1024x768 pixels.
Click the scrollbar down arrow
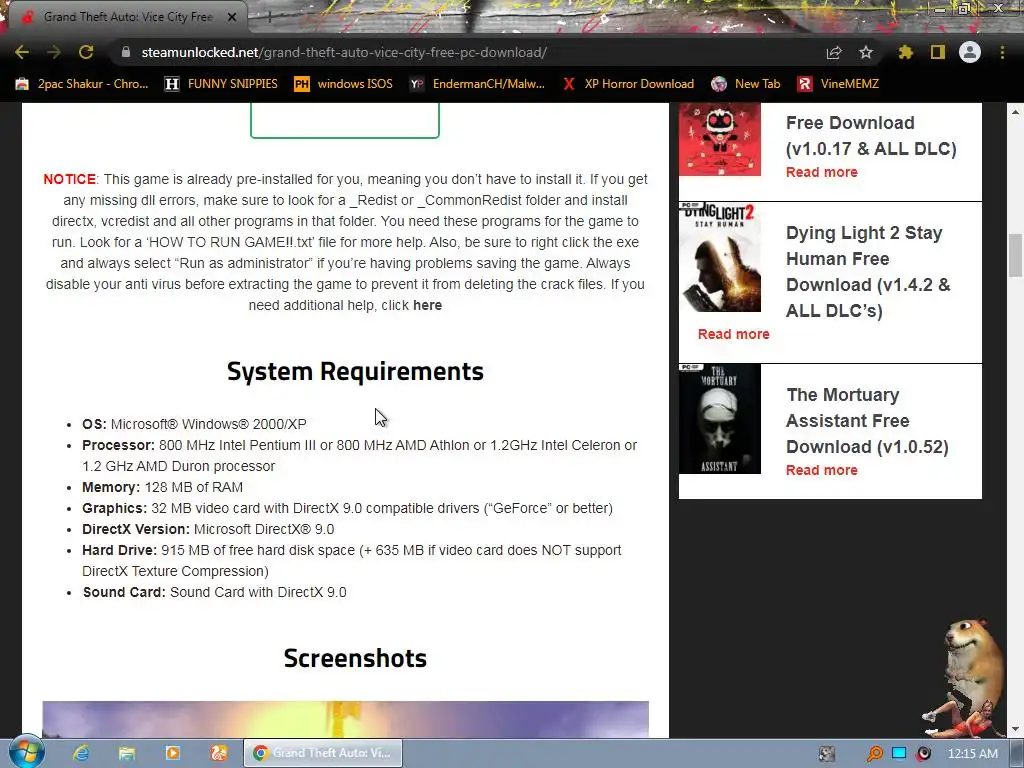tap(1016, 729)
